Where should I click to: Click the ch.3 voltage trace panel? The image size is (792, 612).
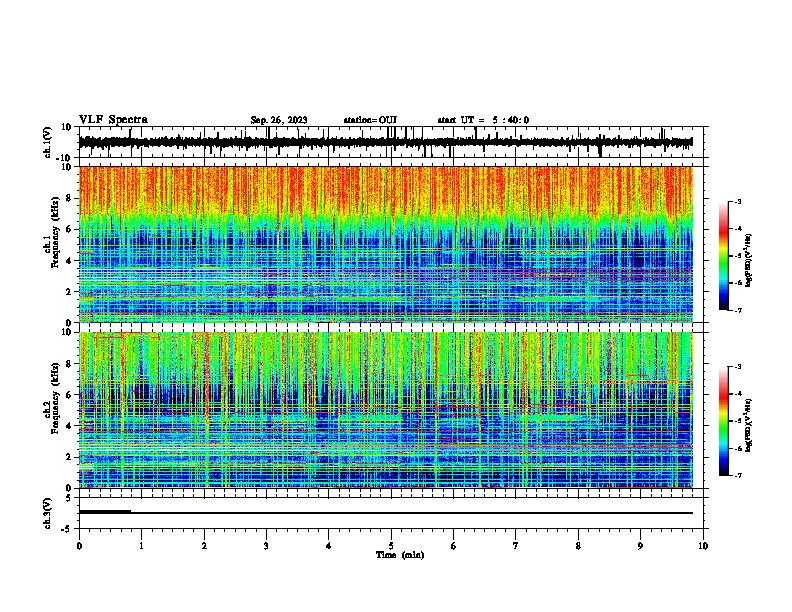click(391, 513)
